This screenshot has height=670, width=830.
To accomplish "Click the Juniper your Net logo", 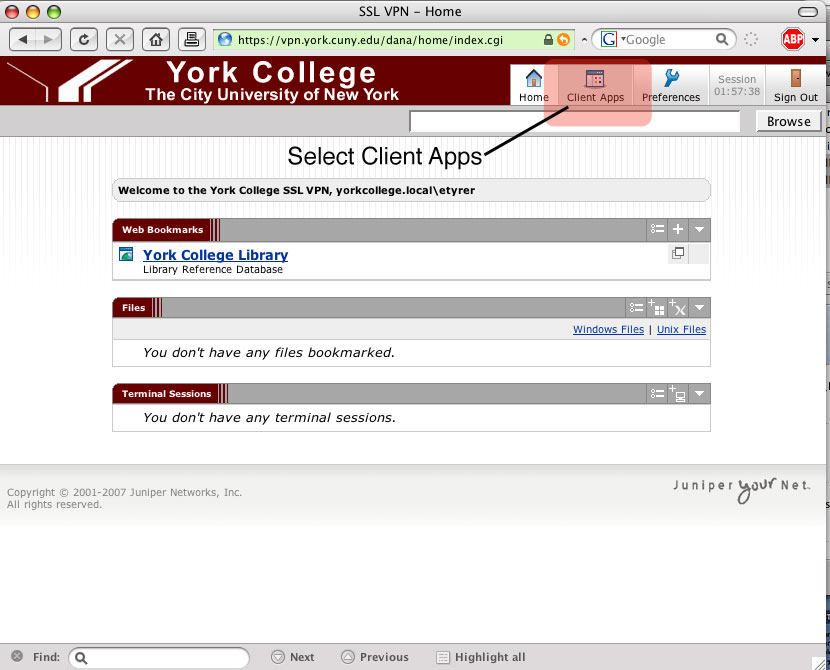I will [742, 489].
